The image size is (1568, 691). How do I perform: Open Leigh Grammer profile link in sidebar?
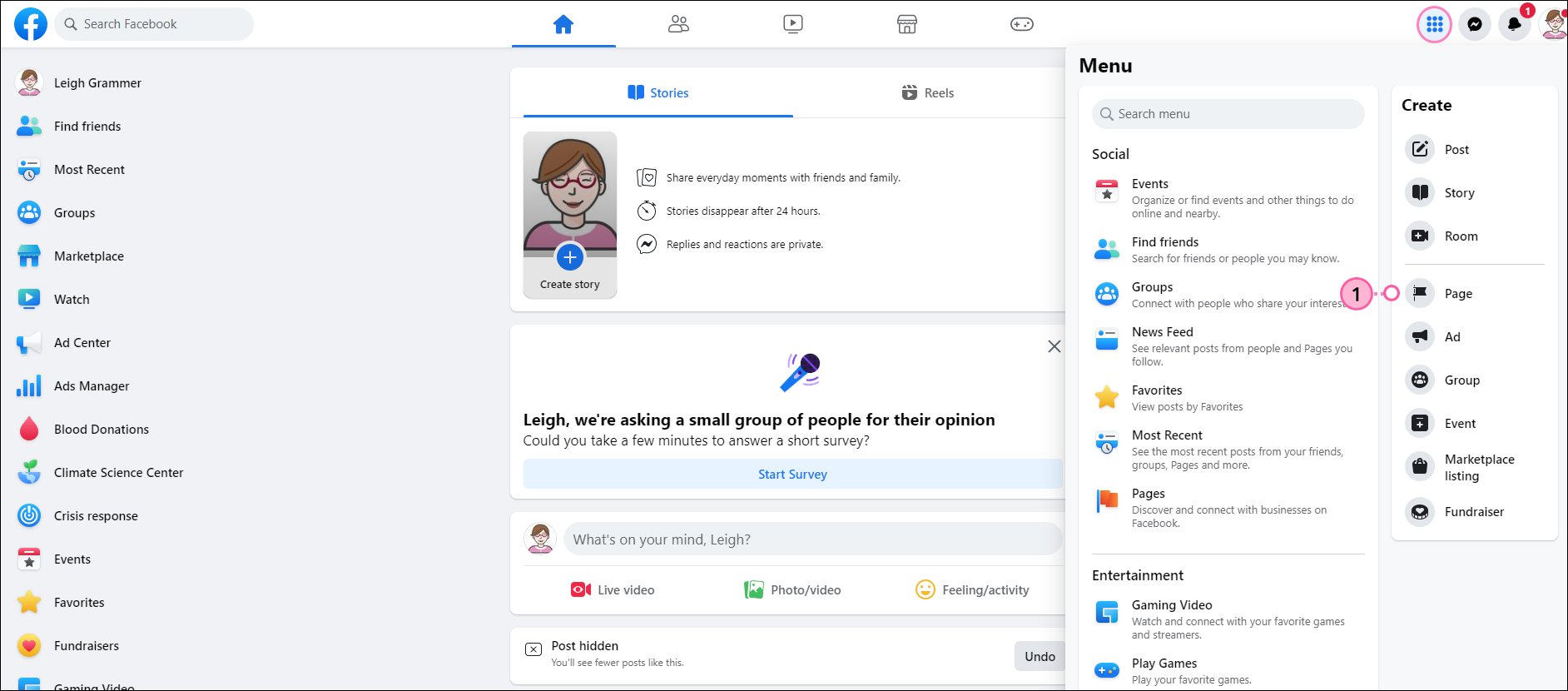point(97,82)
